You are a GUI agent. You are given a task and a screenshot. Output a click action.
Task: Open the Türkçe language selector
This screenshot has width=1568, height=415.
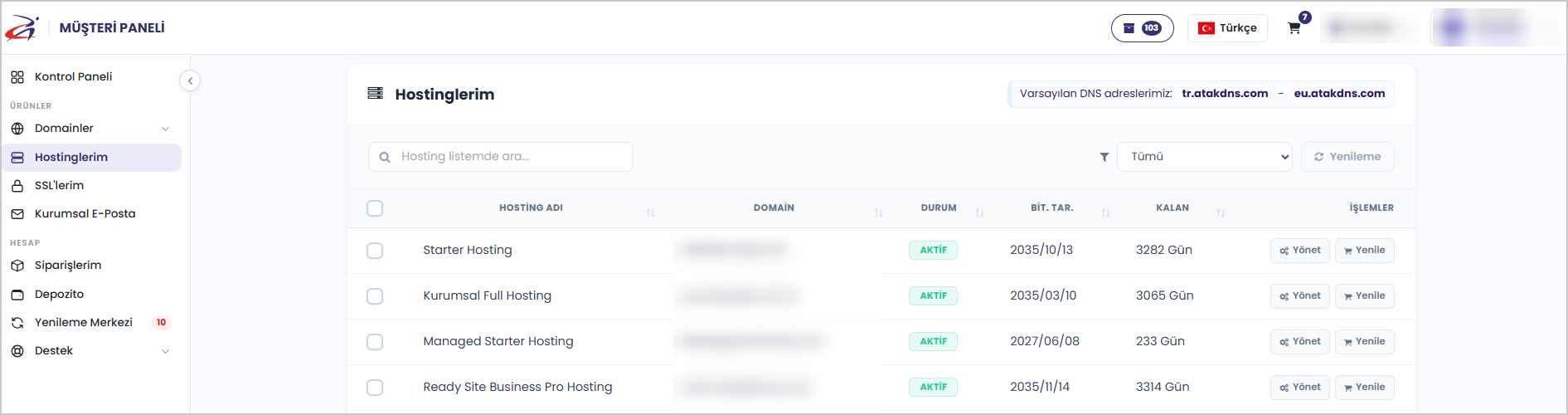pyautogui.click(x=1227, y=28)
